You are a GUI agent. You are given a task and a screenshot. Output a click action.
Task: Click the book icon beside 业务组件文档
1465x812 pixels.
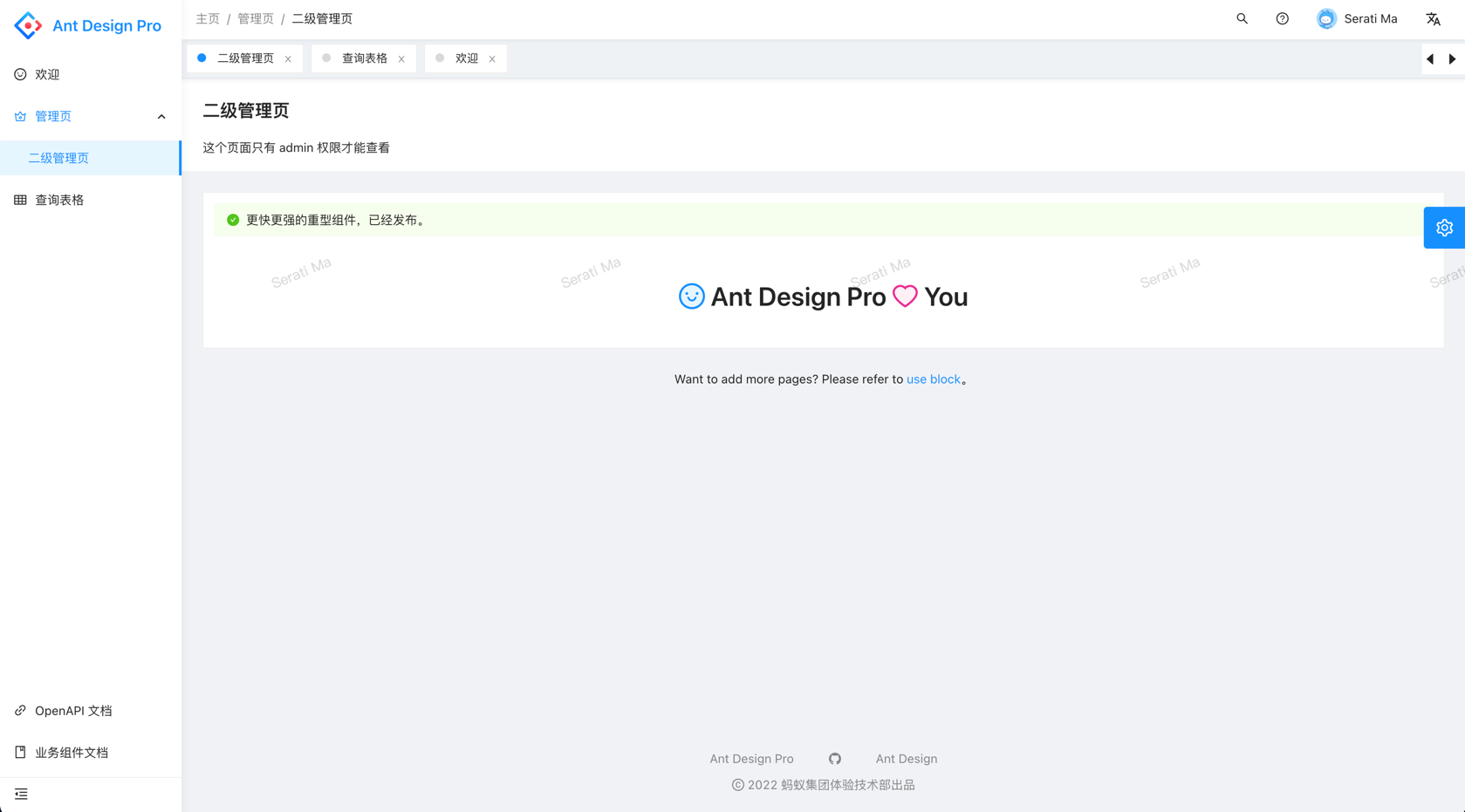[20, 752]
